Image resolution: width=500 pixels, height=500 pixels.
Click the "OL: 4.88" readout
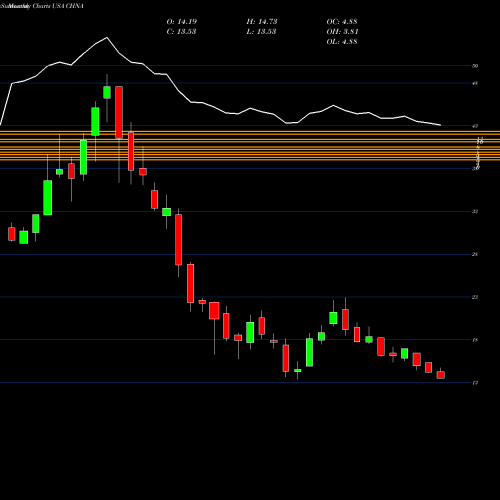tap(342, 42)
